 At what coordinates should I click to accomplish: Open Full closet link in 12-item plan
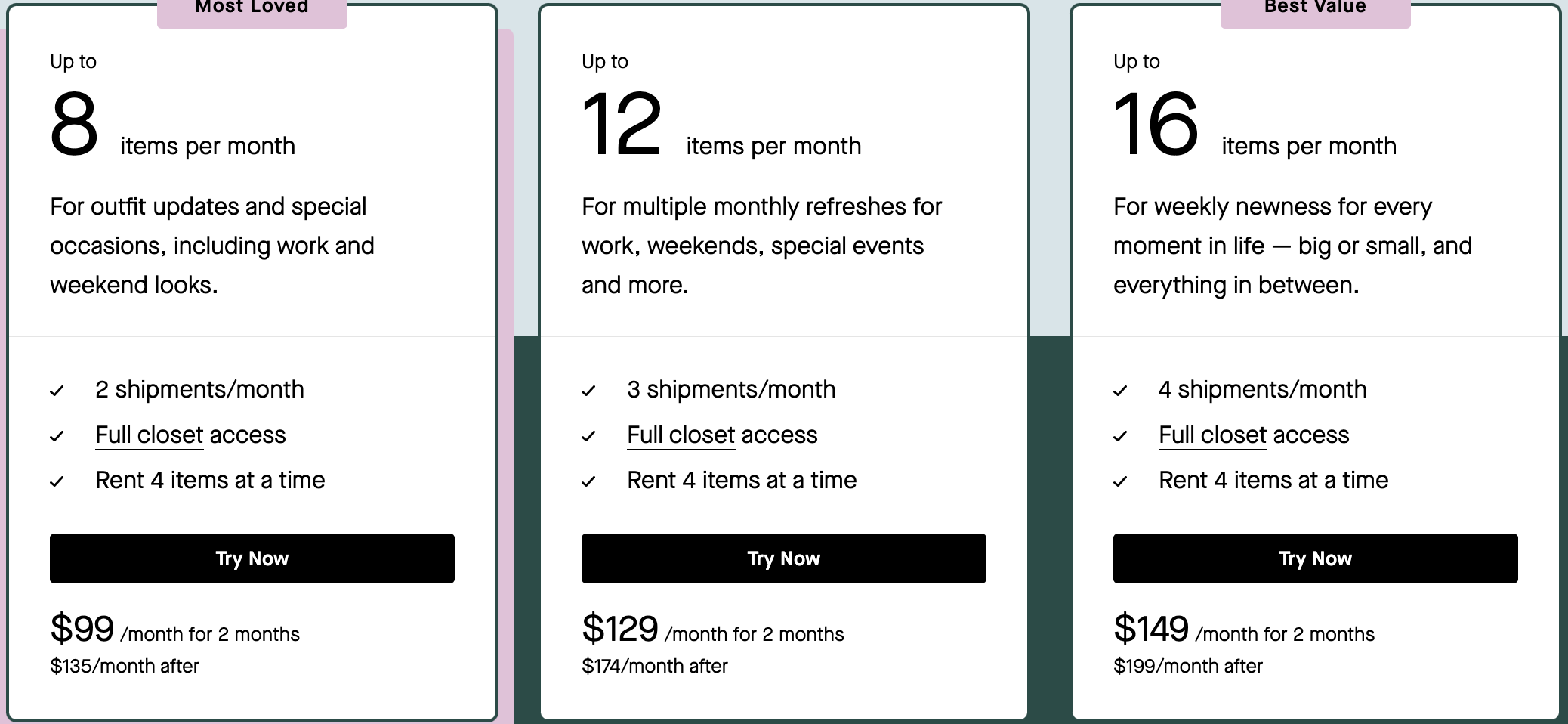681,435
